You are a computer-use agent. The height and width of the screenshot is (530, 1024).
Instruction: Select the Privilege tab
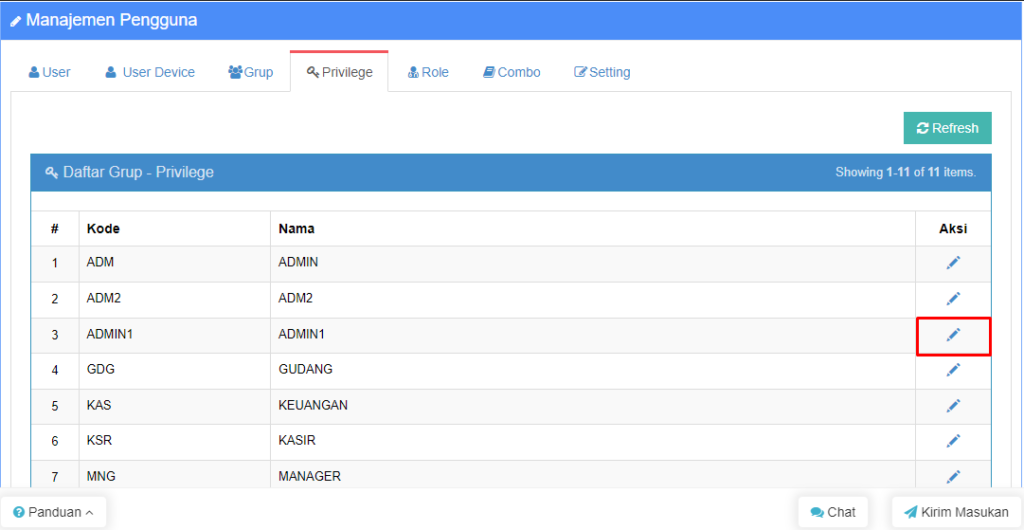(339, 72)
